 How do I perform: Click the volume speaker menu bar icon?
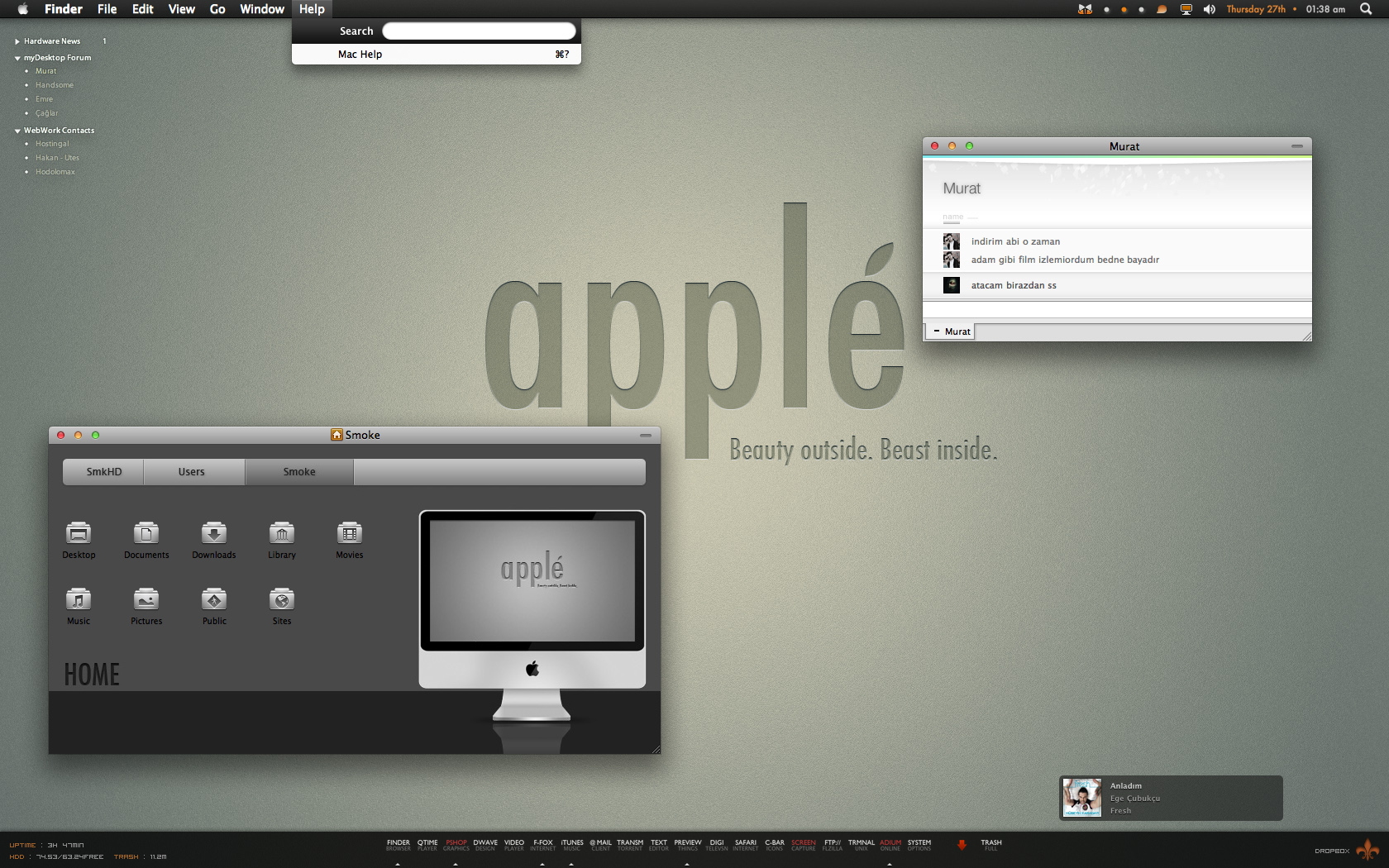[x=1210, y=9]
